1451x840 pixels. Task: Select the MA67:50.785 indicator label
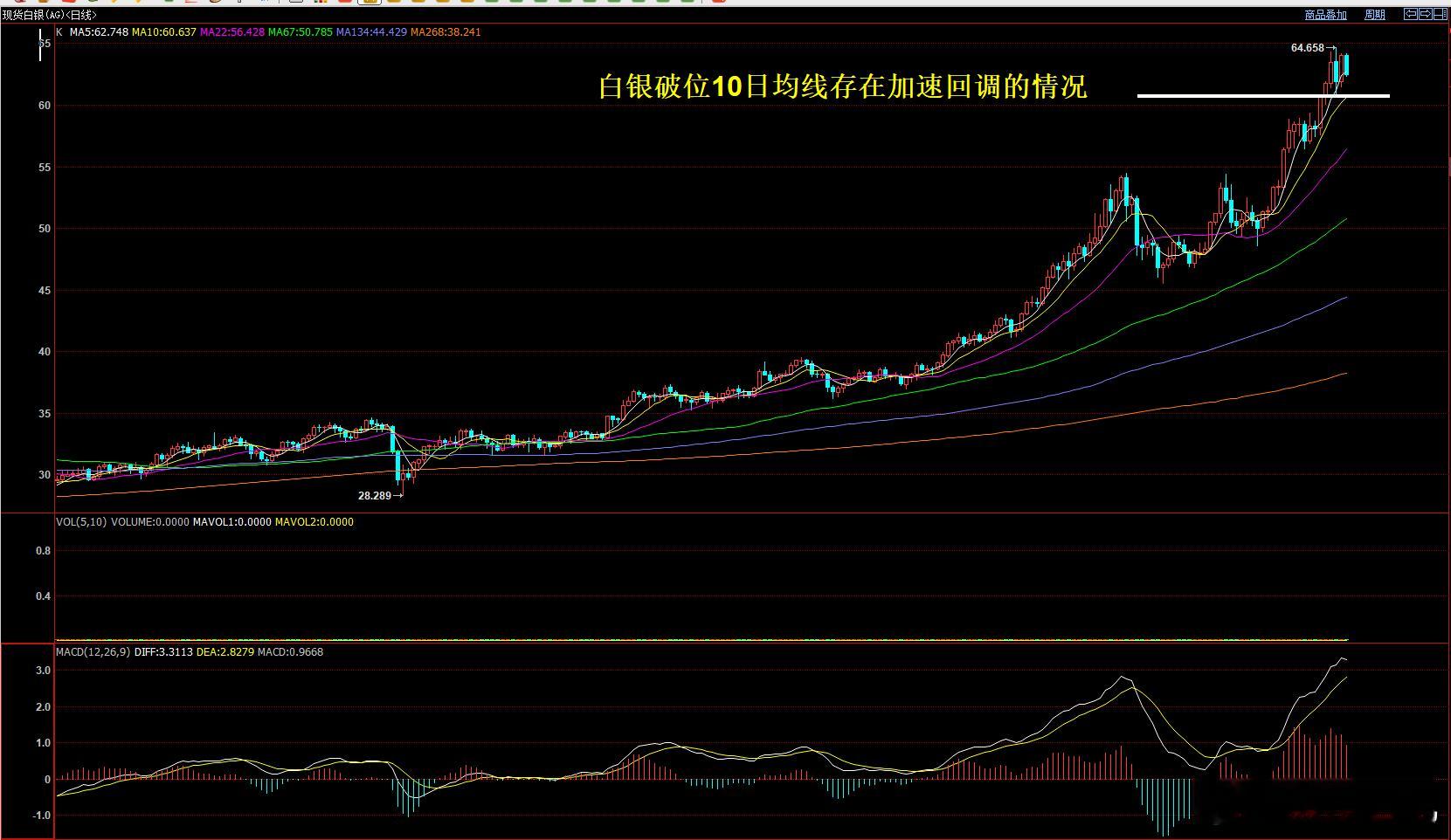click(x=301, y=32)
